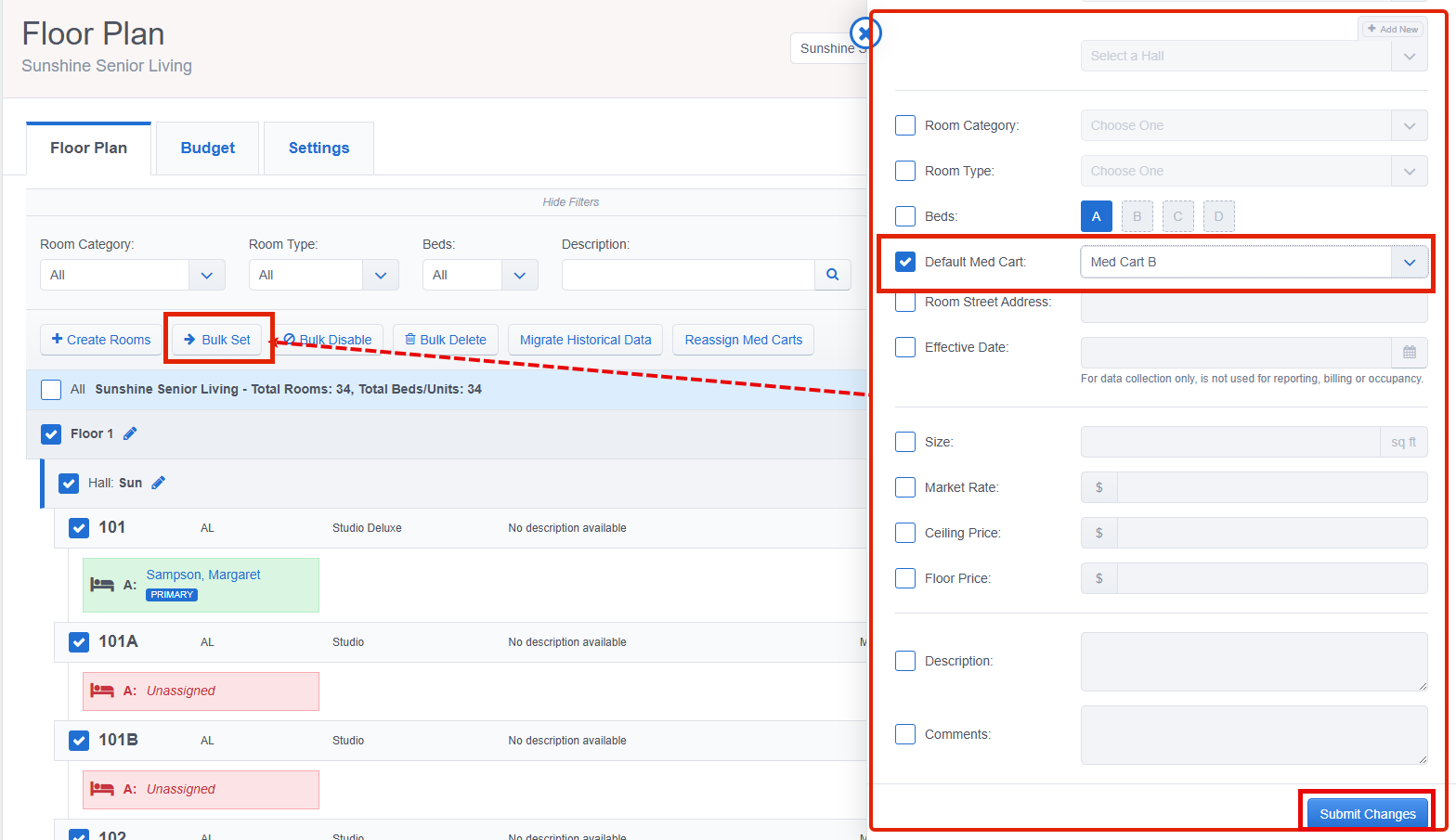
Task: Click Migrate Historical Data button
Action: (x=586, y=340)
